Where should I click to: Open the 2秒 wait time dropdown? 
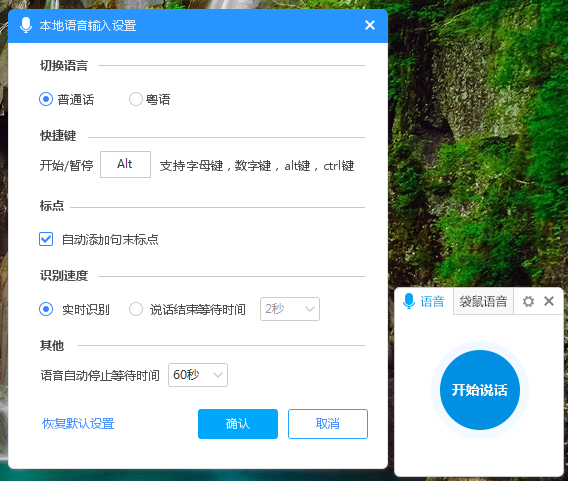(x=290, y=309)
